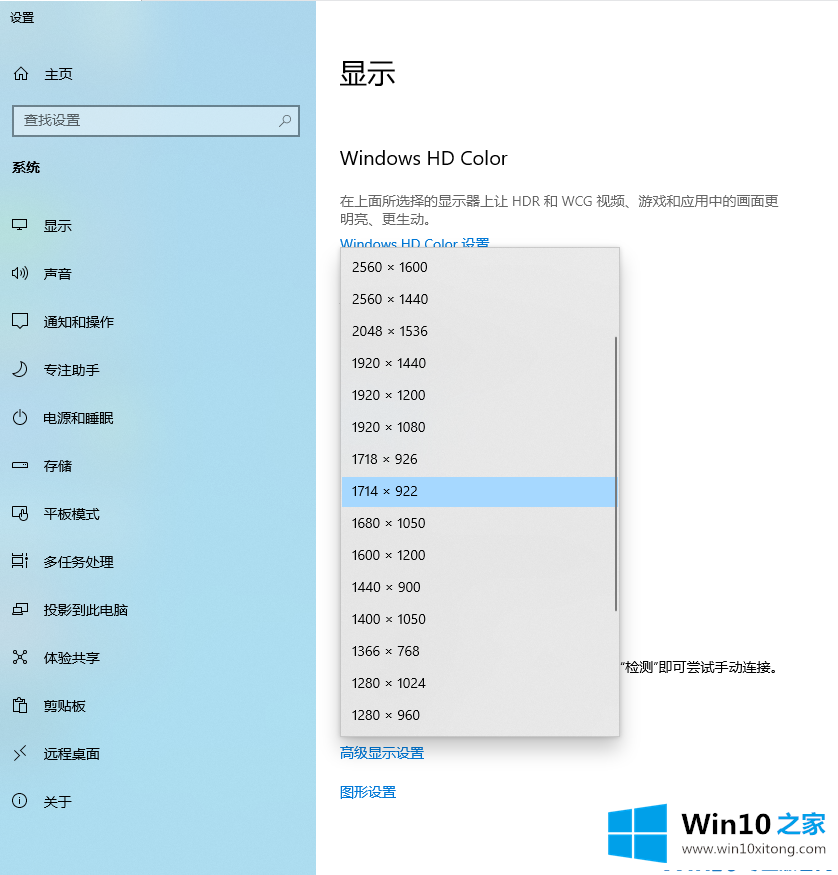
Task: Go to 专注助手 settings
Action: tap(71, 370)
